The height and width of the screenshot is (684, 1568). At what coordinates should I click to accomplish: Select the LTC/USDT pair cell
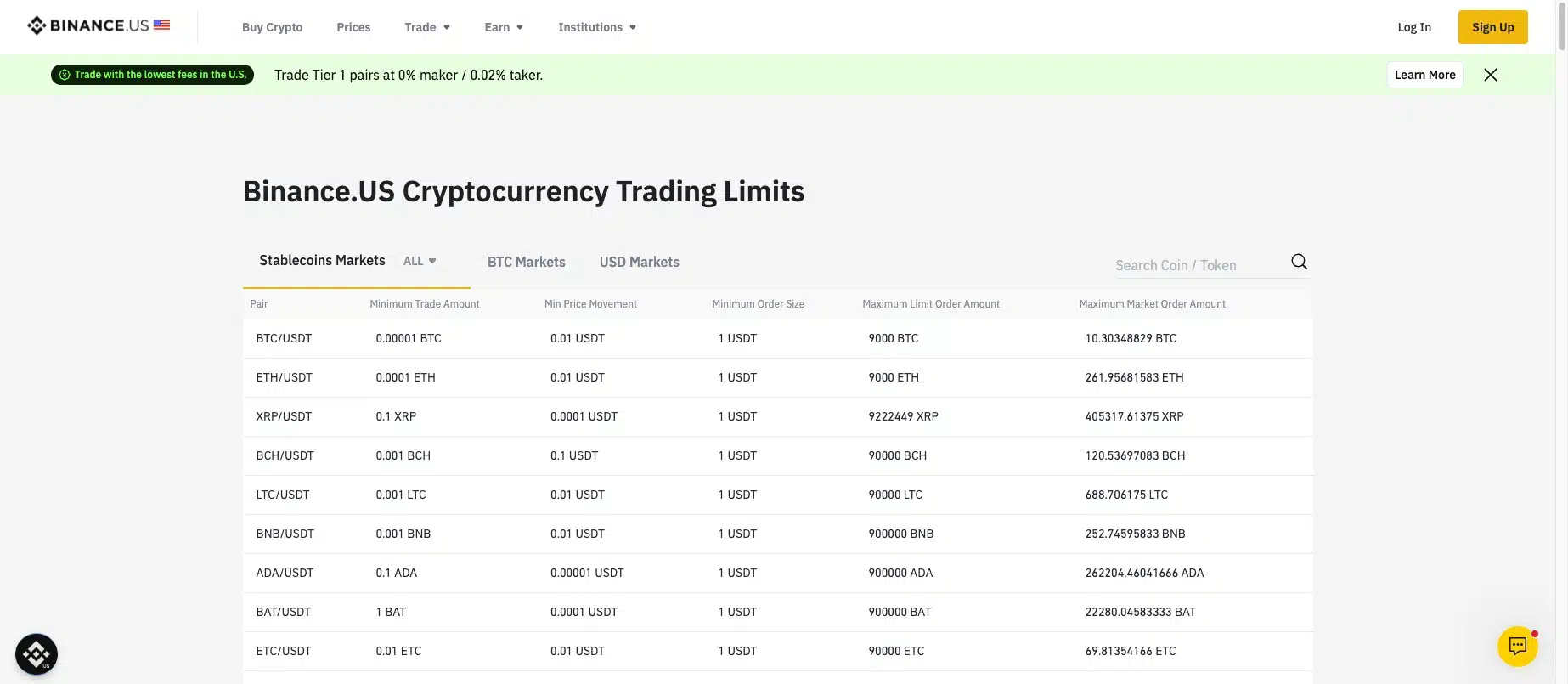click(x=283, y=495)
